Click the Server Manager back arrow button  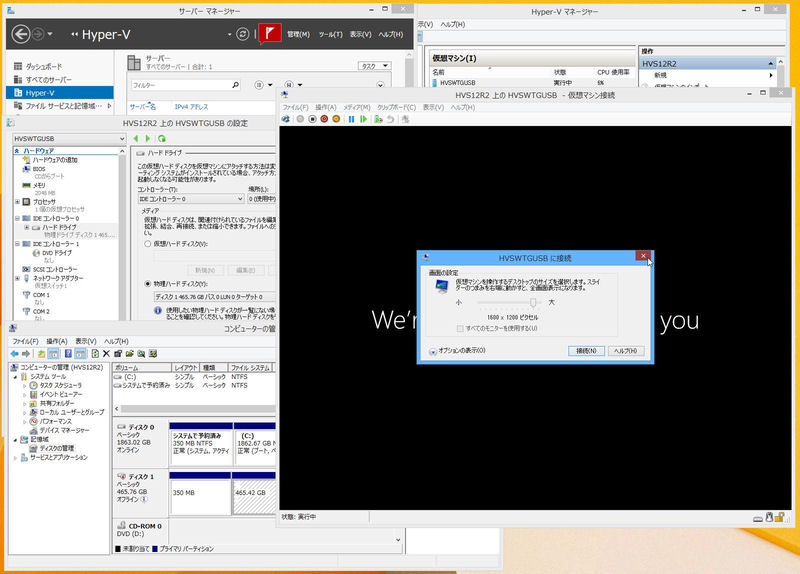pyautogui.click(x=21, y=34)
